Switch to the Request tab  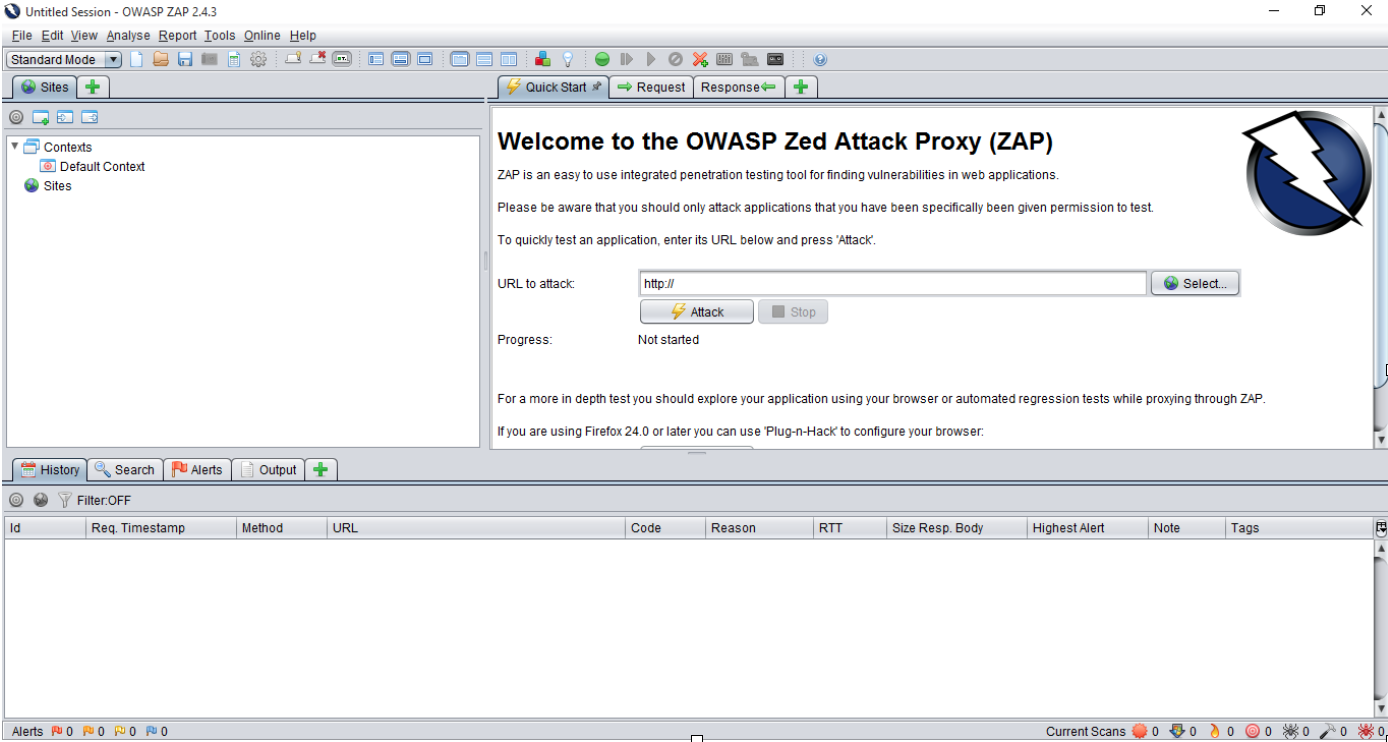[x=651, y=87]
